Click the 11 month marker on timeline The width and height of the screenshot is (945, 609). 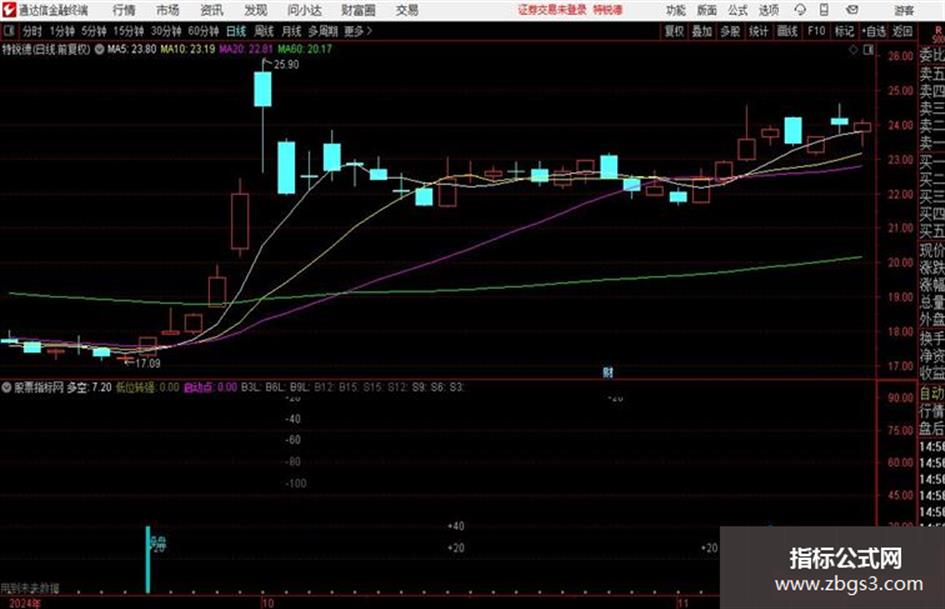point(682,603)
